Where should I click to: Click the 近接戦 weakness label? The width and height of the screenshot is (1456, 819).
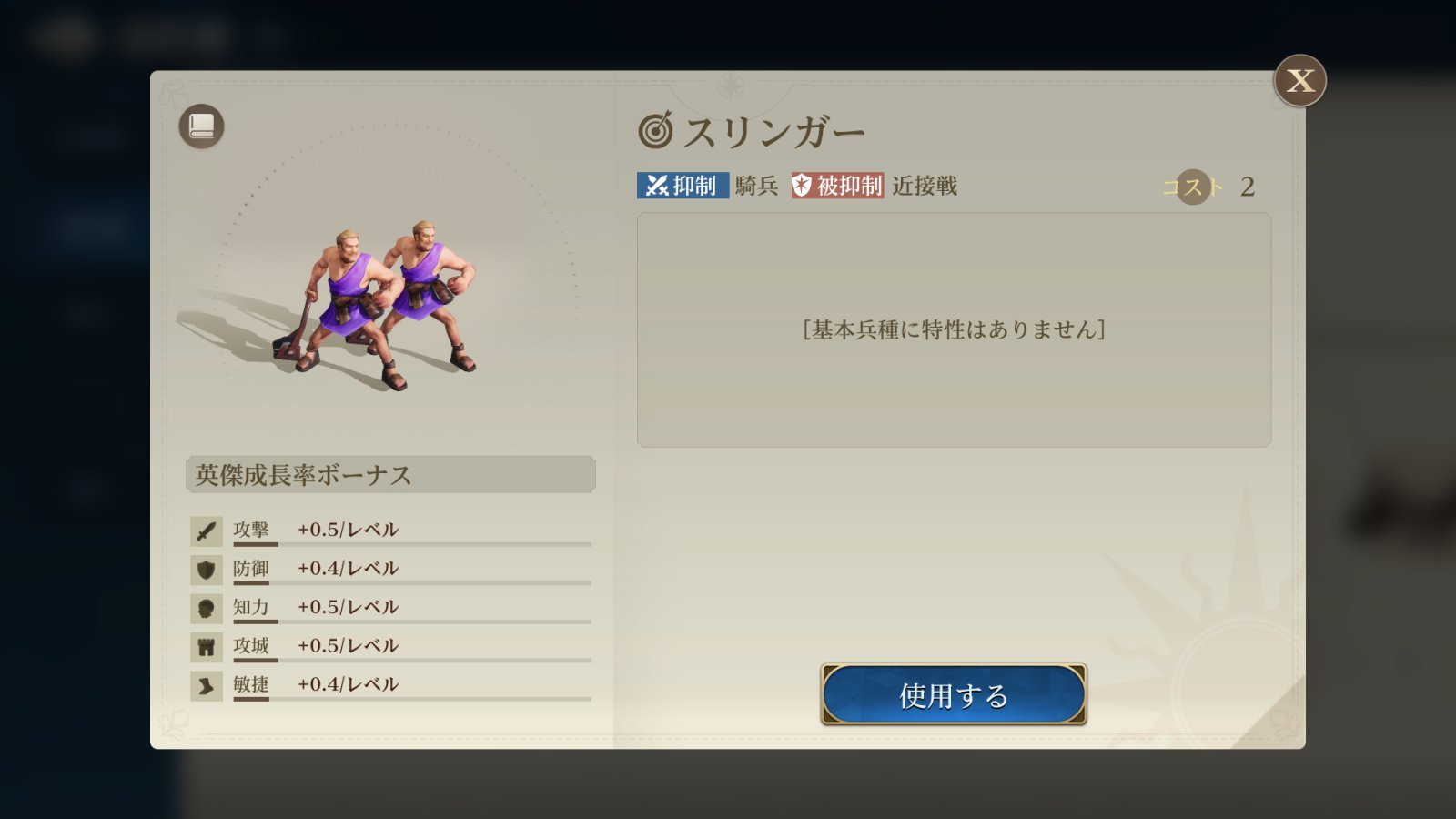(925, 186)
